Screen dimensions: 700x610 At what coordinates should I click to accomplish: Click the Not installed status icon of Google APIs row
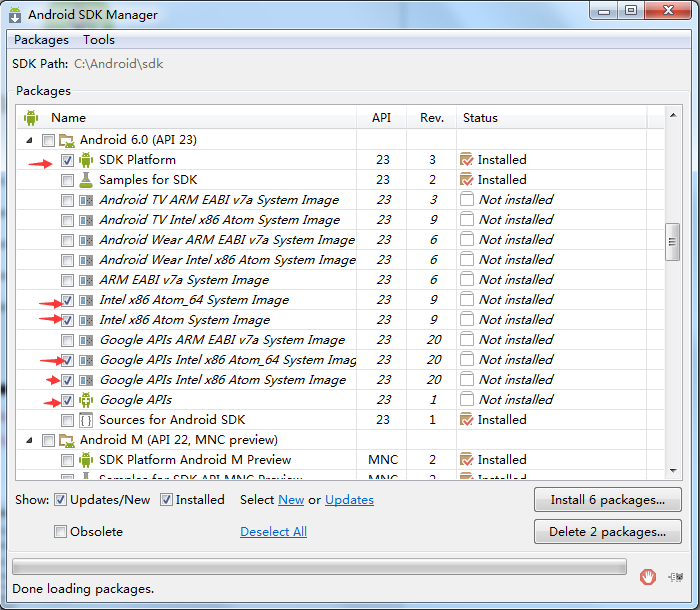click(467, 399)
